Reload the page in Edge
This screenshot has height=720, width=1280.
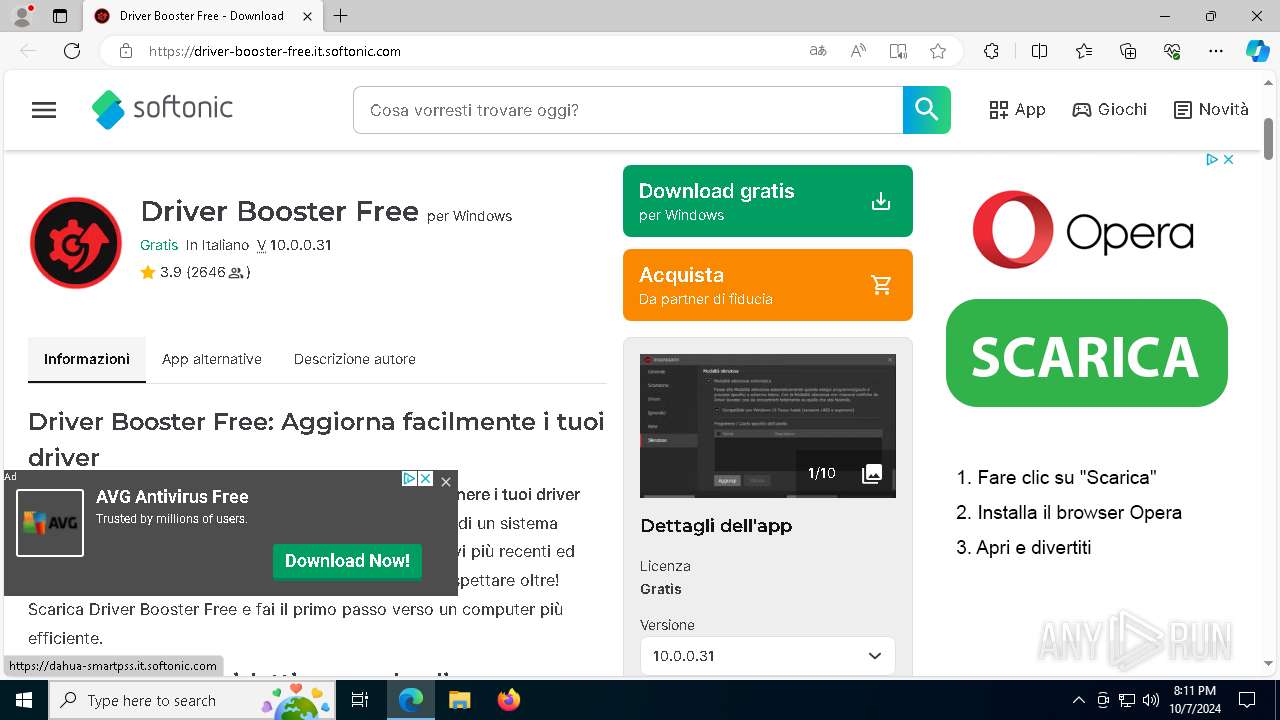coord(72,51)
